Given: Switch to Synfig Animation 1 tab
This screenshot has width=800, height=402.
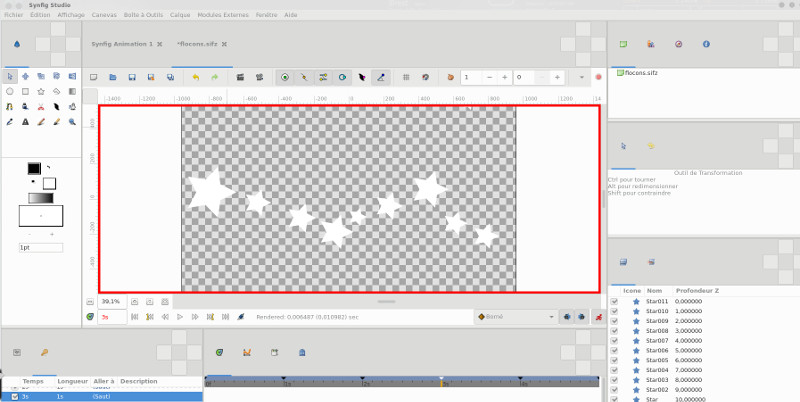Looking at the screenshot, I should [x=121, y=44].
